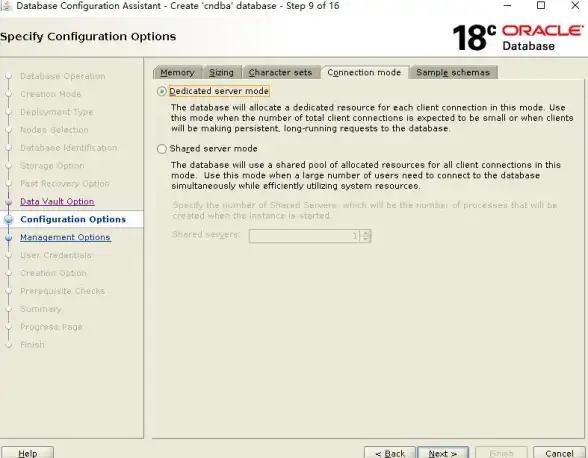Open Help for this wizard step

pyautogui.click(x=28, y=453)
